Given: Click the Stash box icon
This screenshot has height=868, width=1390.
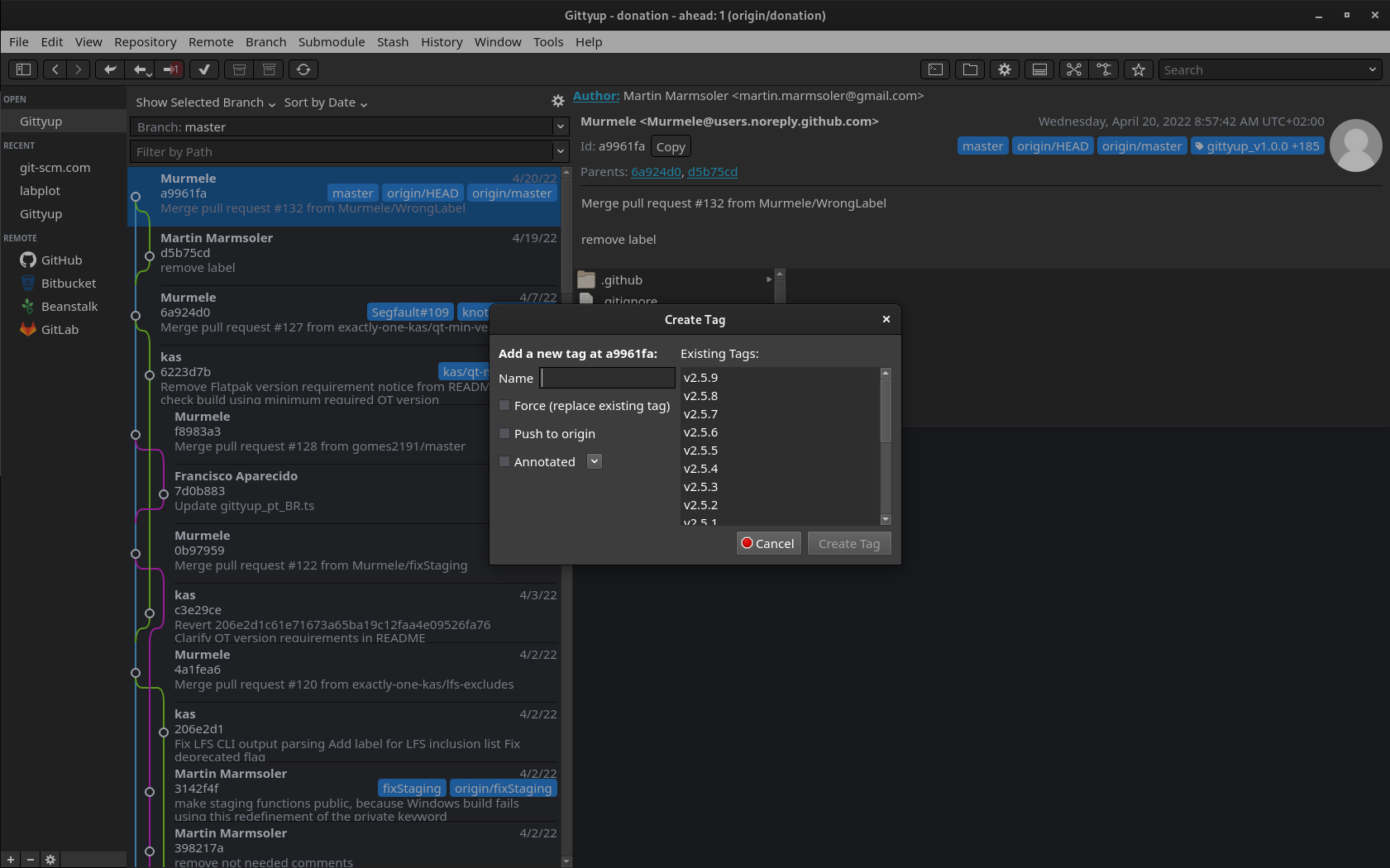Looking at the screenshot, I should (239, 69).
